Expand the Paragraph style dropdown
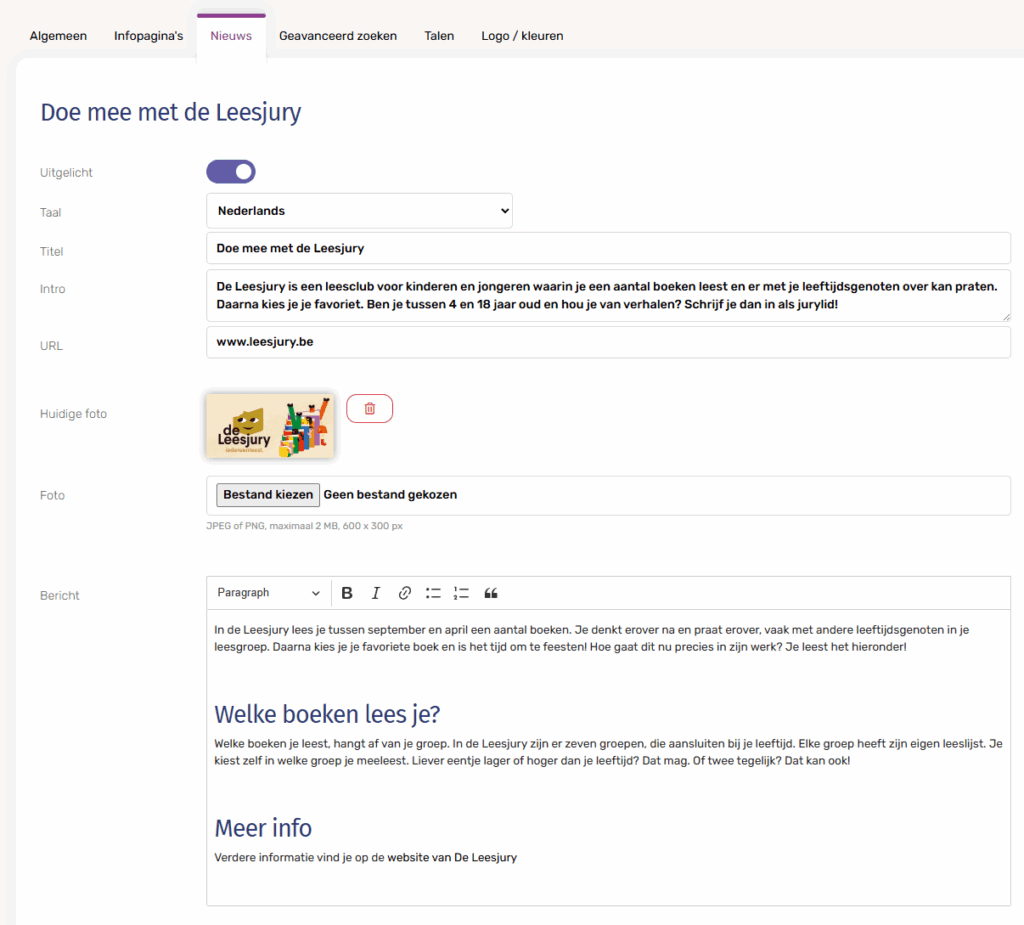The width and height of the screenshot is (1024, 925). [268, 593]
